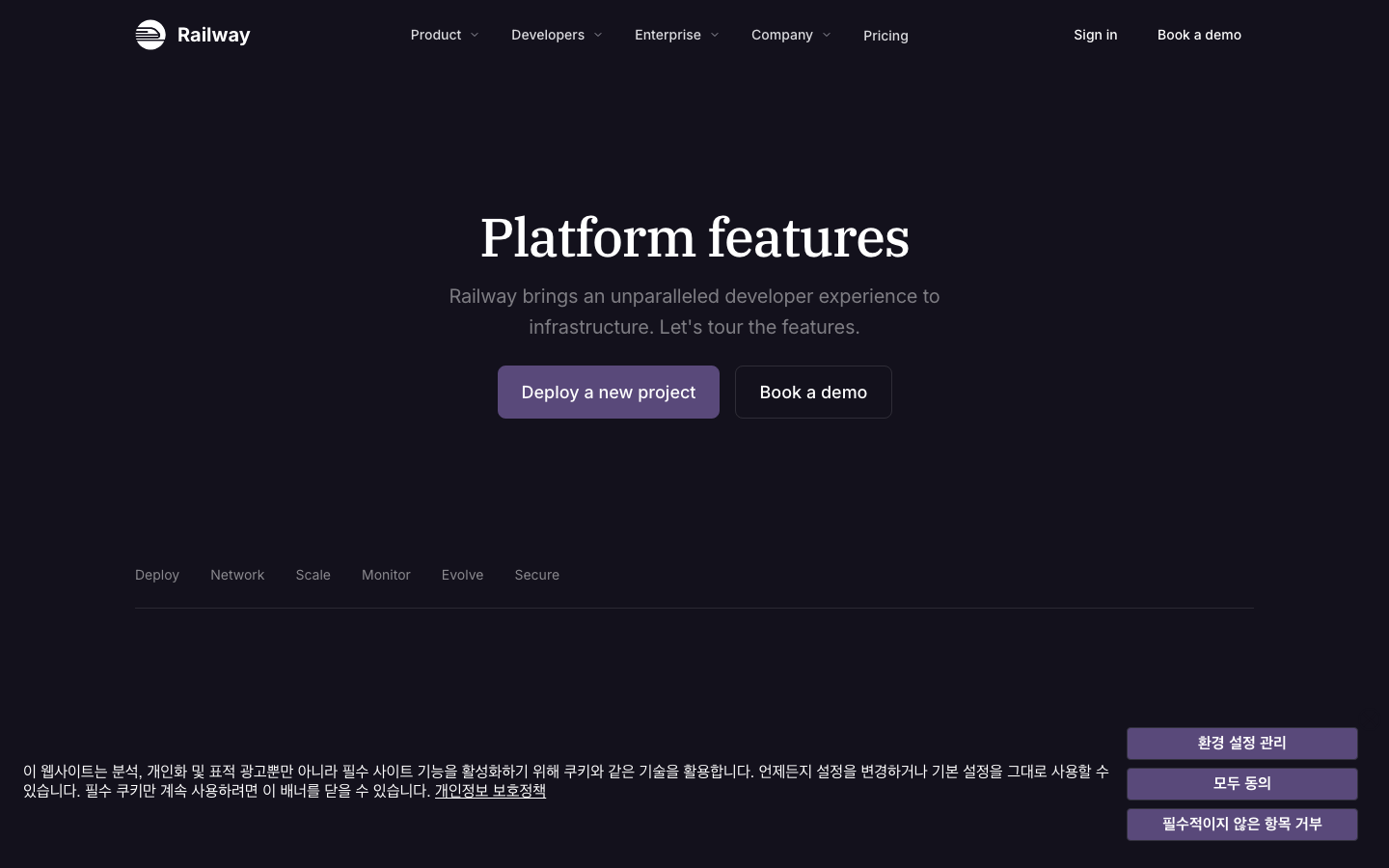
Task: Click the Platform features heading
Action: [x=694, y=237]
